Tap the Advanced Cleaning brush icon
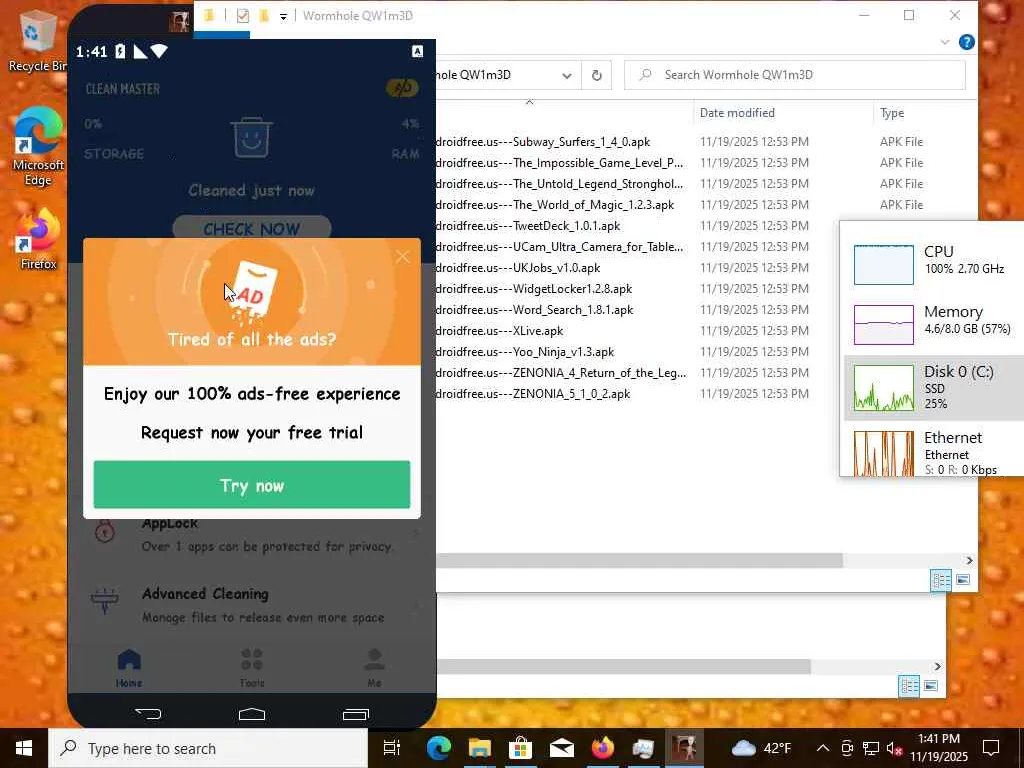The height and width of the screenshot is (768, 1024). (105, 601)
